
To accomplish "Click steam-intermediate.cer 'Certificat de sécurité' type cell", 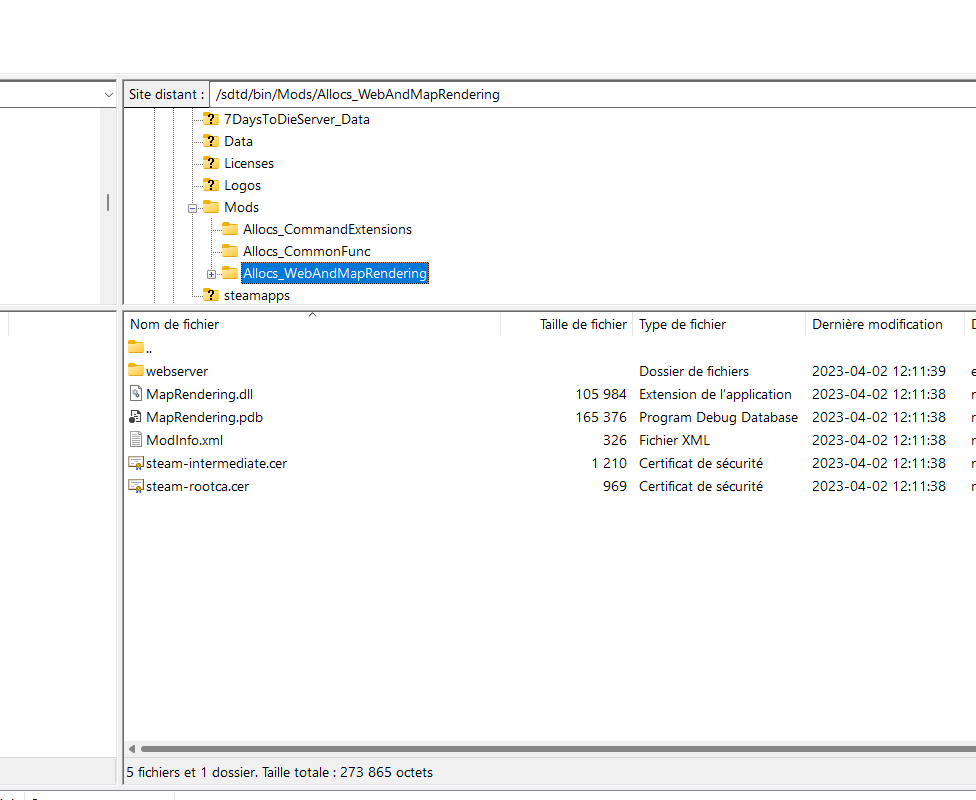I will 700,463.
